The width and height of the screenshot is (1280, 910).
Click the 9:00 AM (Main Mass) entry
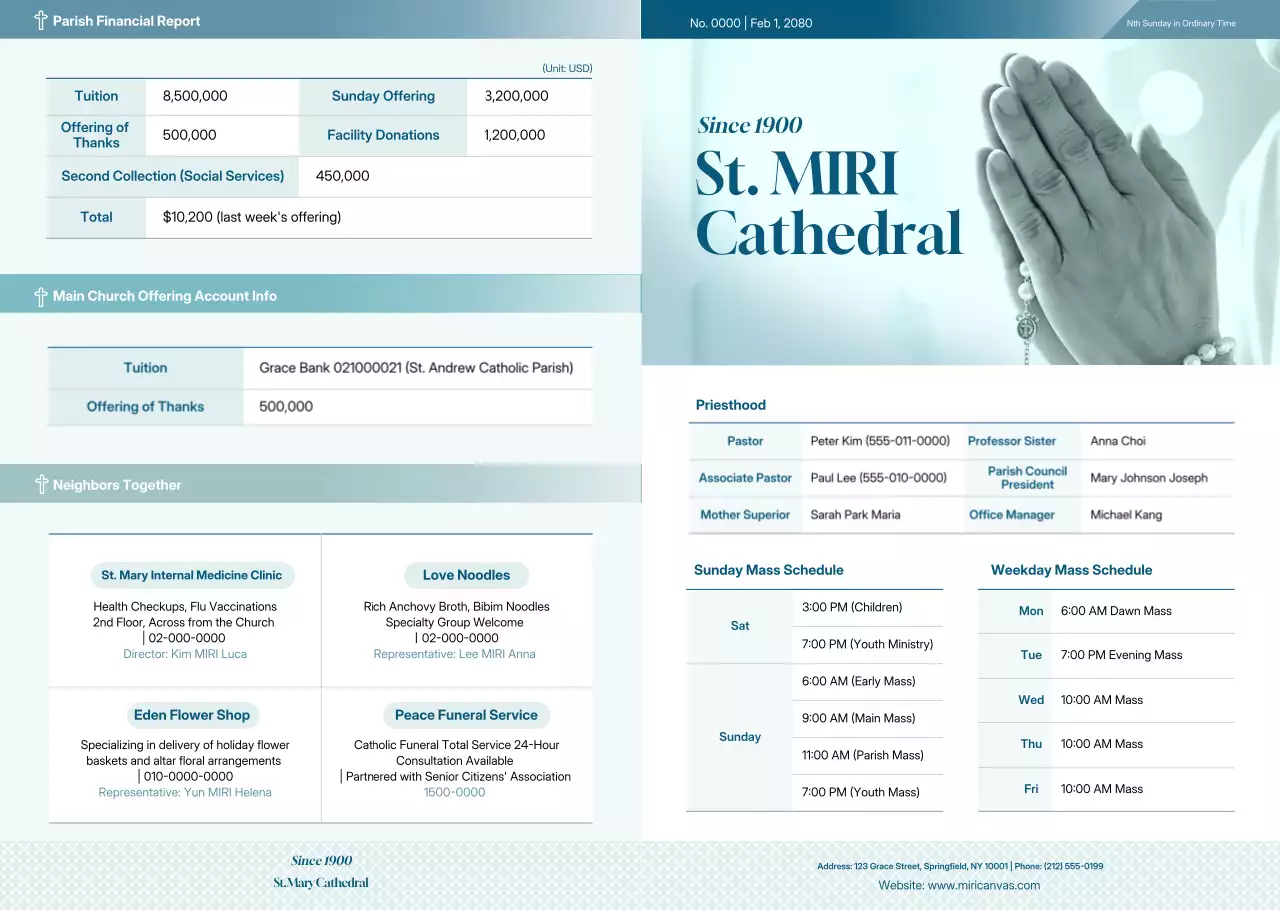pos(858,718)
